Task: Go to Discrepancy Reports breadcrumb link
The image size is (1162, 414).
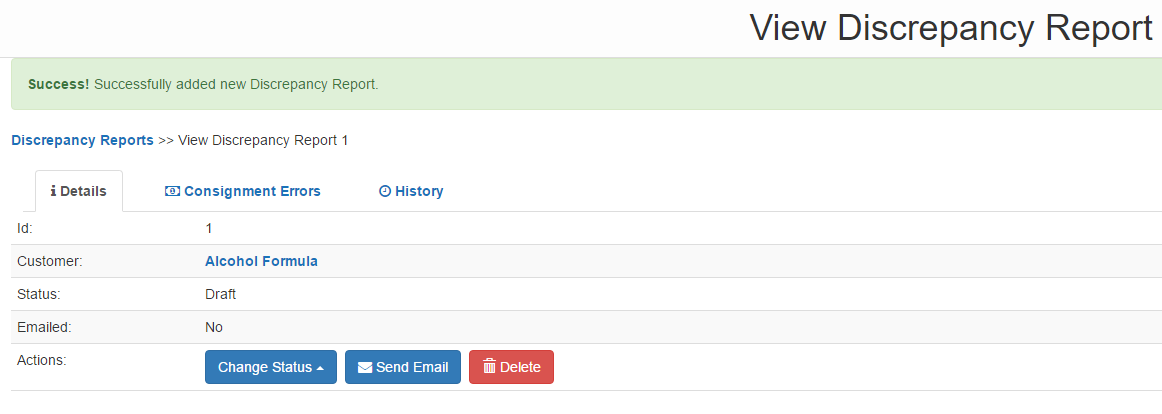Action: 82,140
